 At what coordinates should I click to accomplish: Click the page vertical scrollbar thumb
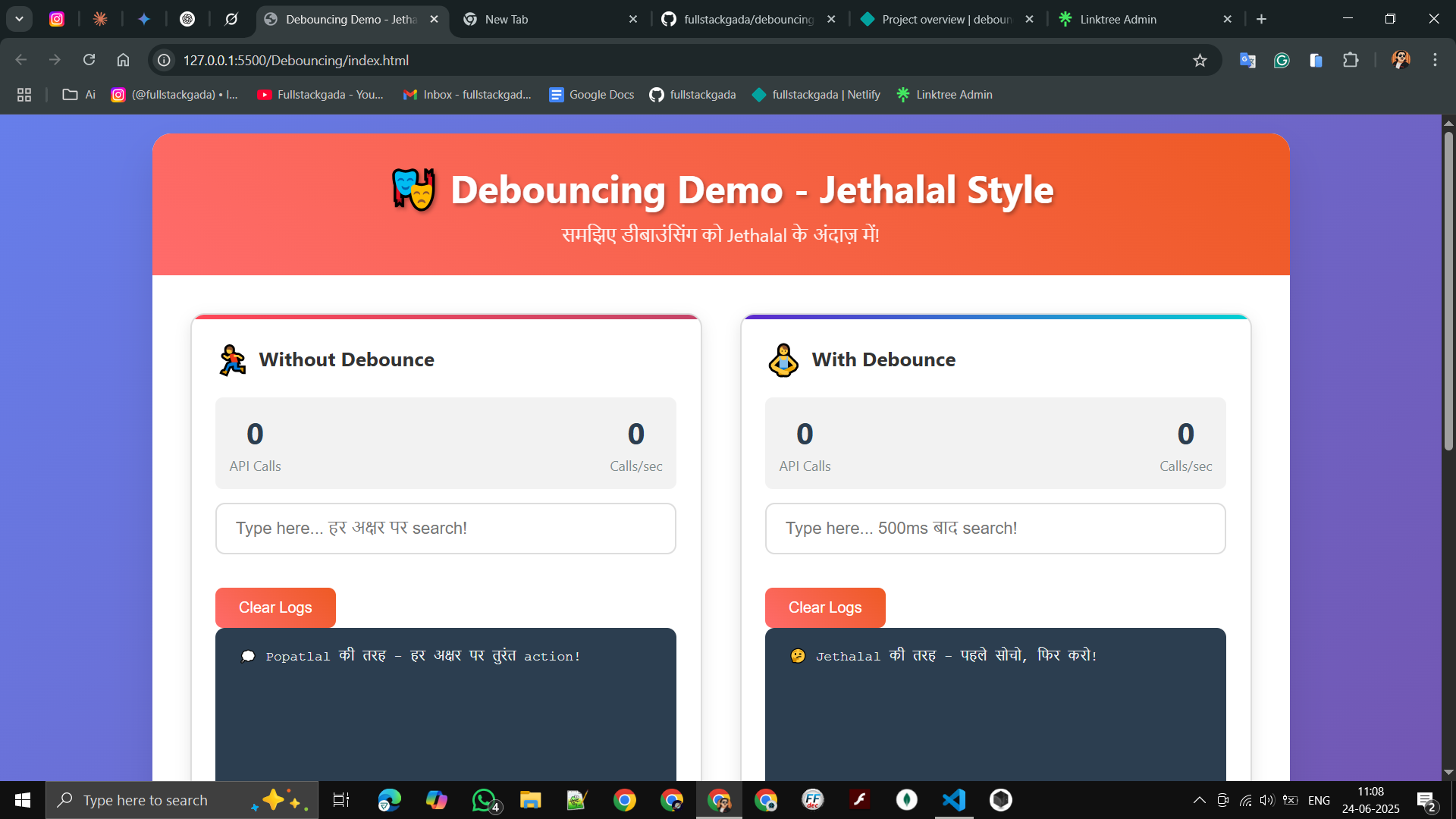click(1448, 292)
